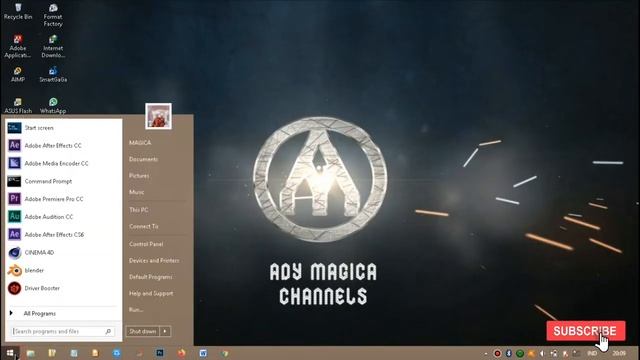This screenshot has height=360, width=640.
Task: Click the red record tray icon
Action: coord(497,353)
